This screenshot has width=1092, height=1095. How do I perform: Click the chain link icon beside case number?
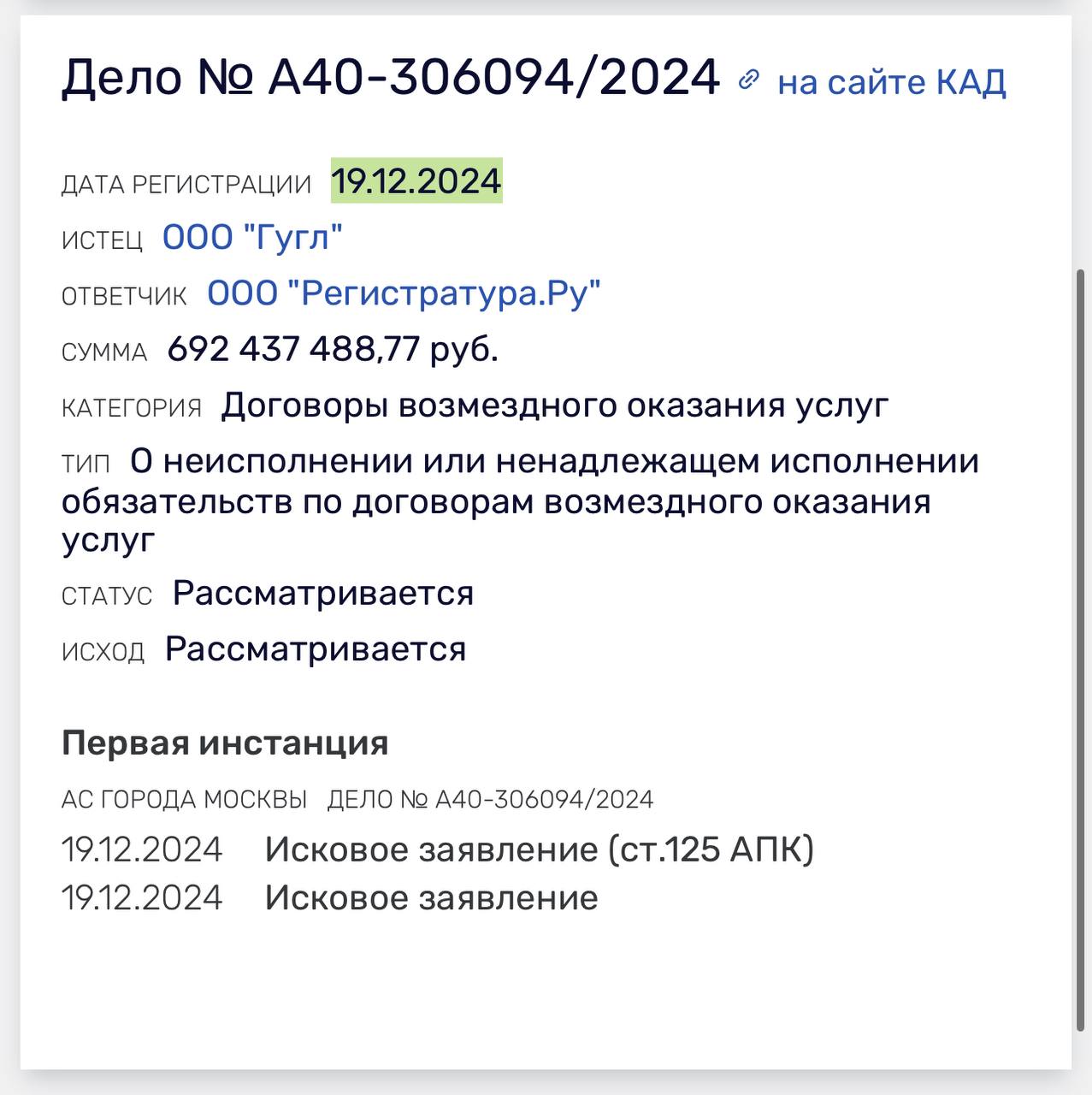tap(748, 80)
